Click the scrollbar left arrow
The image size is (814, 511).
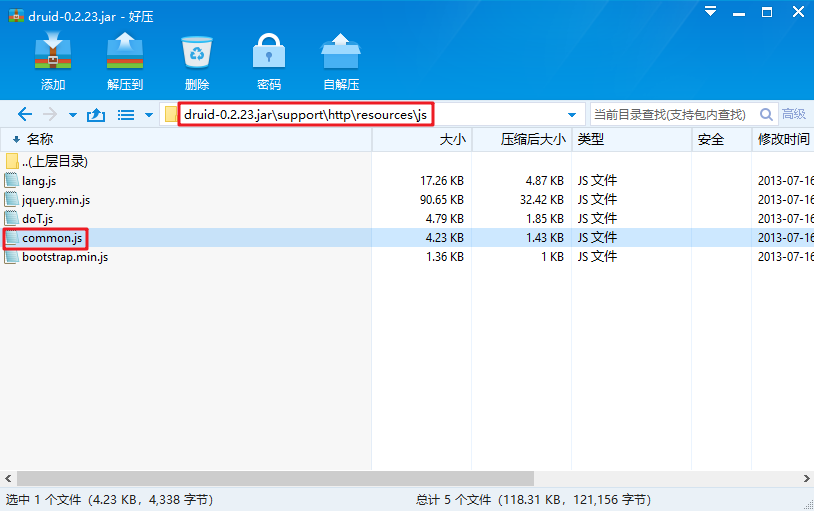(8, 478)
